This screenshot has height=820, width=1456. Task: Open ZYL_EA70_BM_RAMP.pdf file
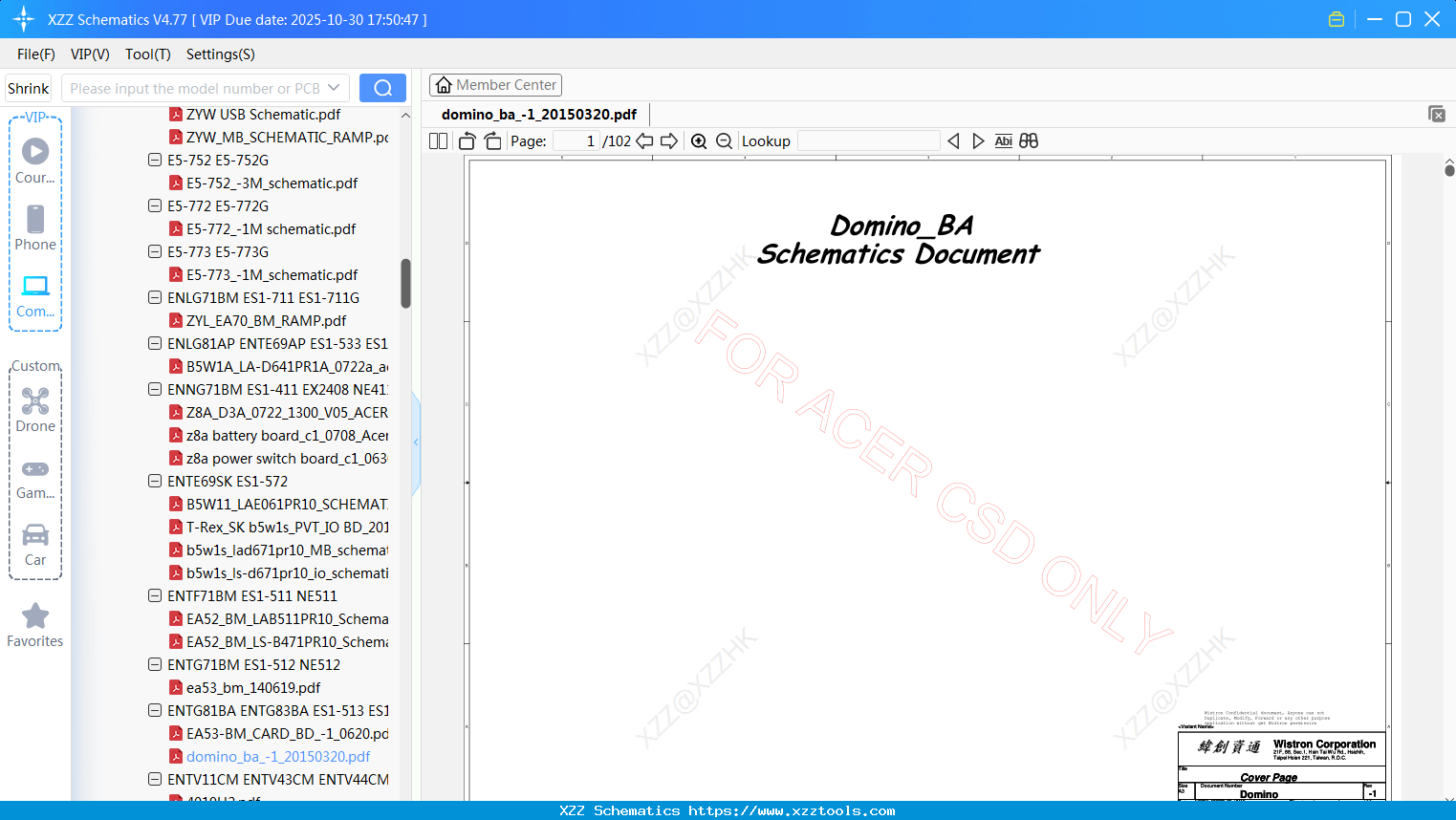click(x=266, y=320)
